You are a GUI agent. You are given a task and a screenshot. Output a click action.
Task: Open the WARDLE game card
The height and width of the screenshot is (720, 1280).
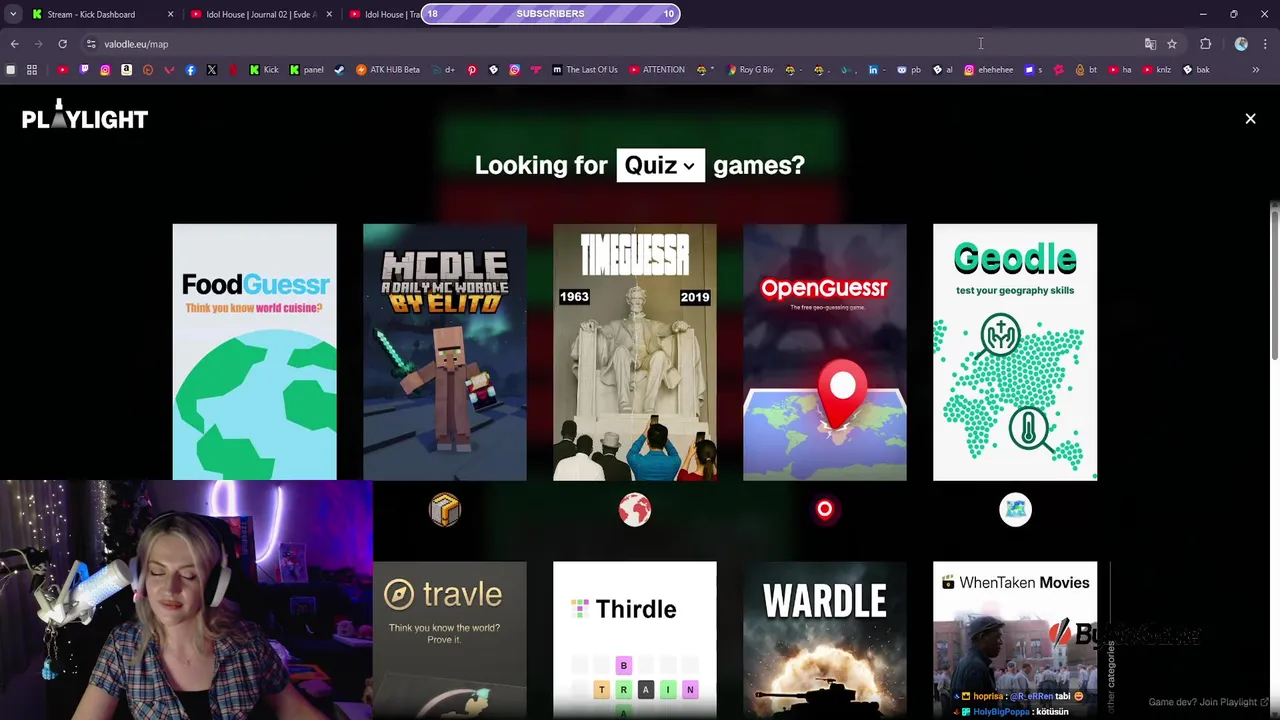[825, 640]
